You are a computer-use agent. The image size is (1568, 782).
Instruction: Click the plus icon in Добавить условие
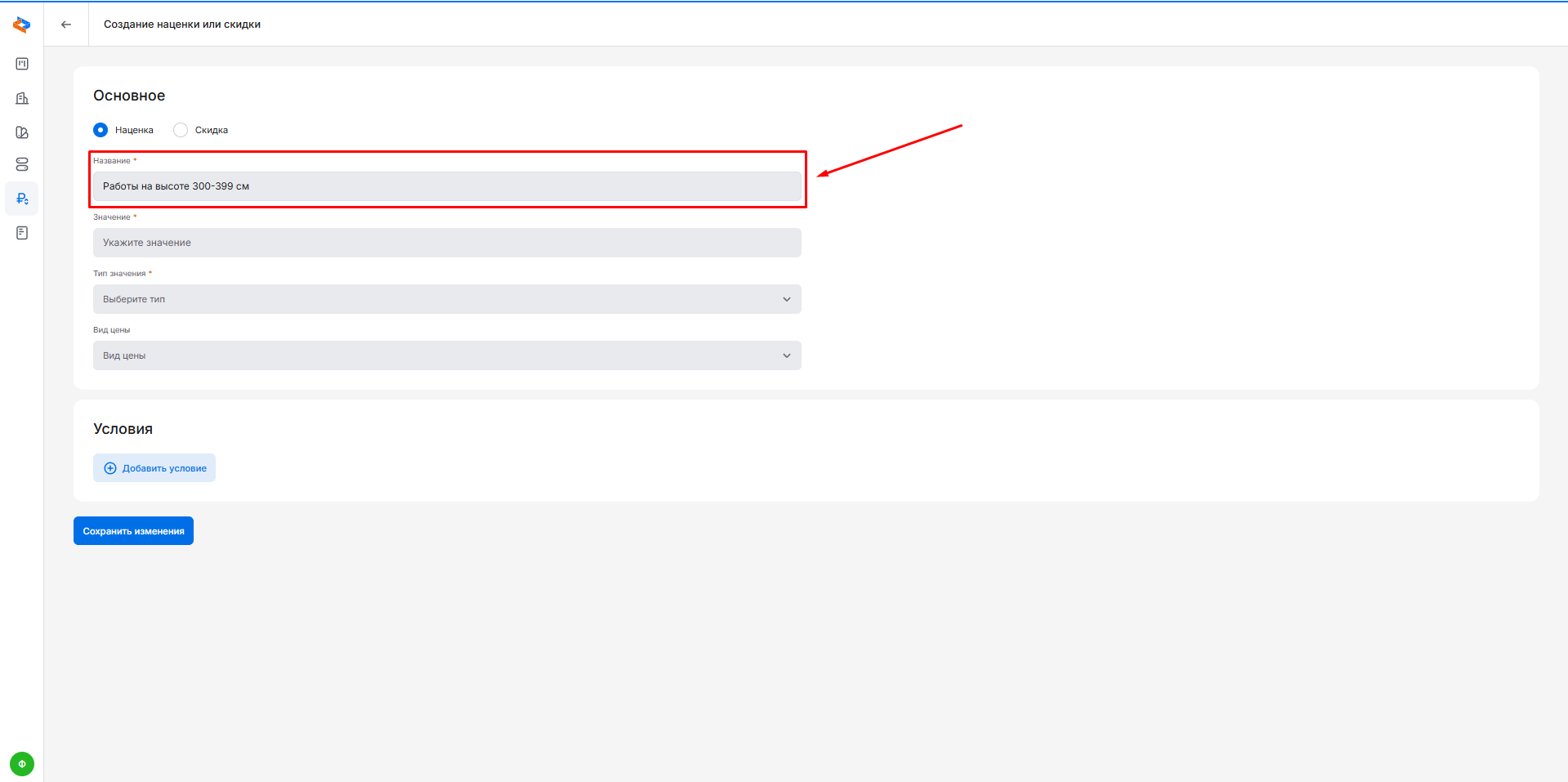pos(110,468)
